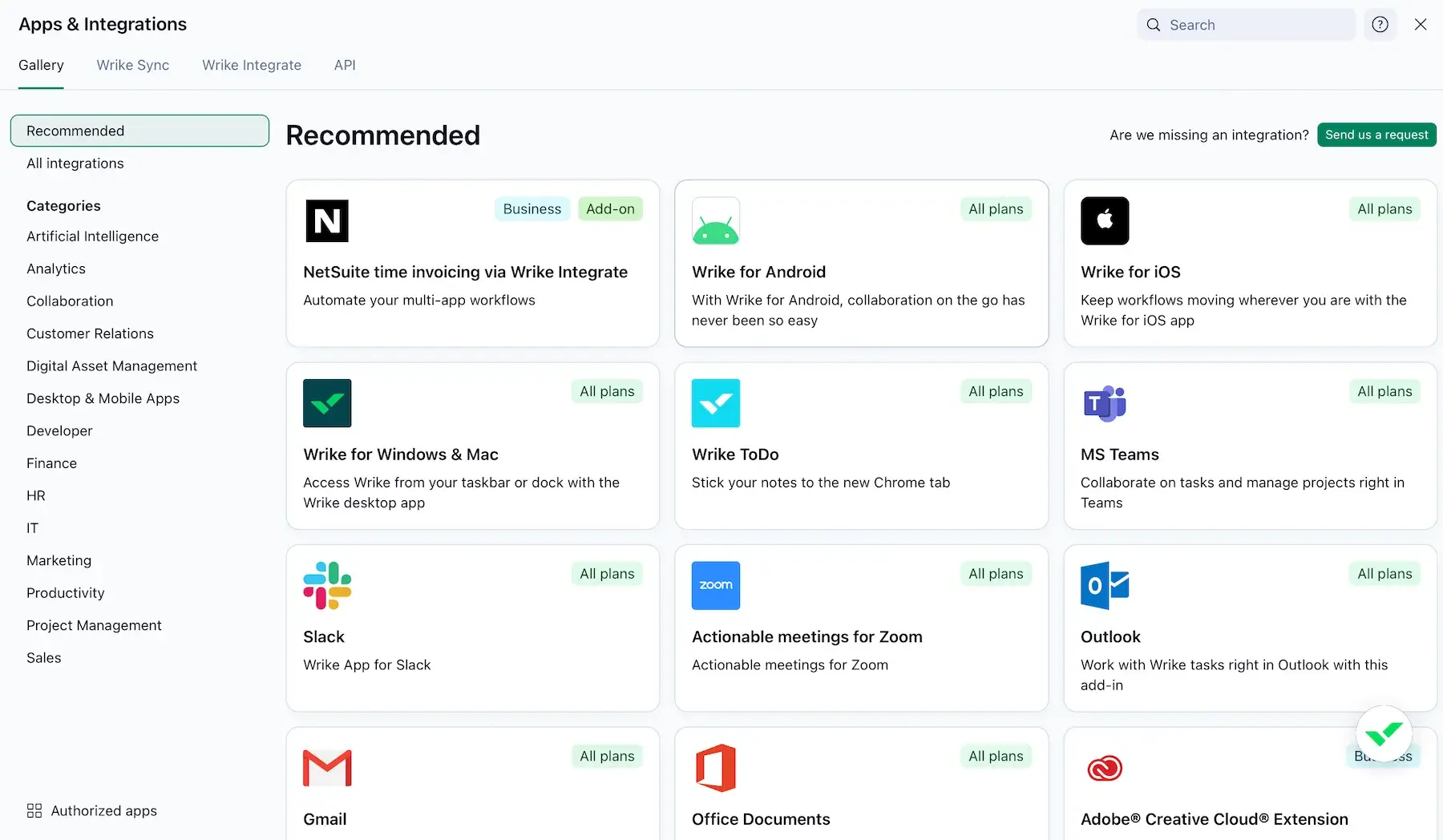Click the Wrike ToDo title
This screenshot has height=840, width=1443.
point(735,454)
